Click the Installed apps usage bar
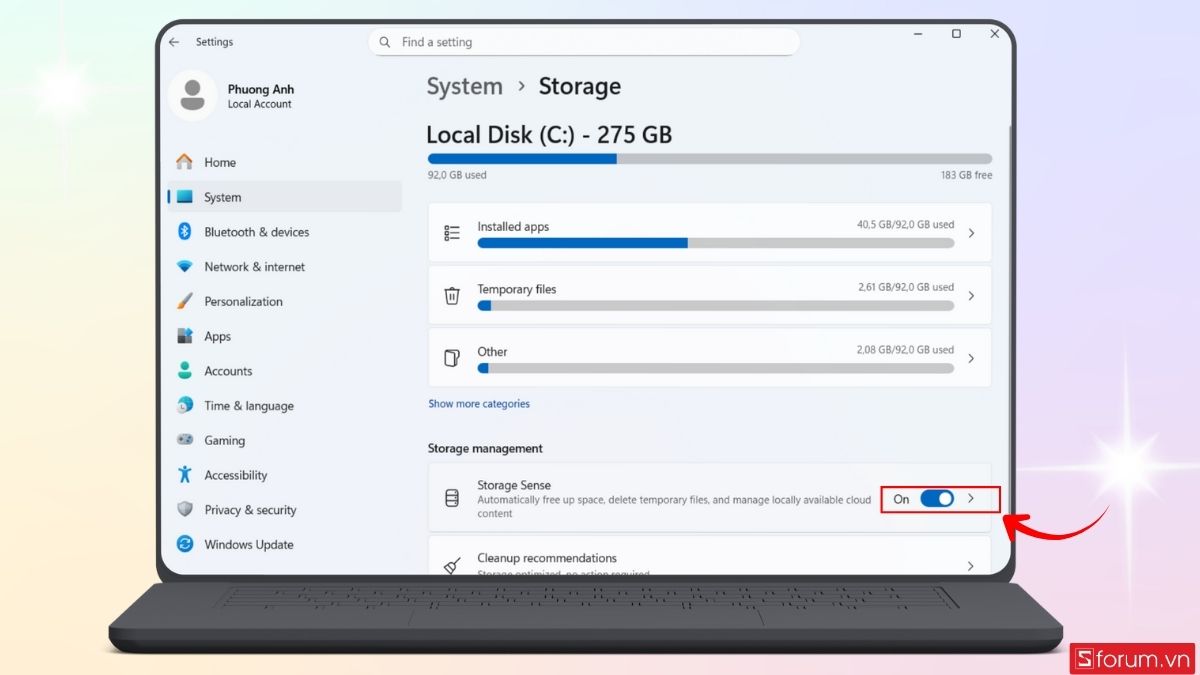 [x=716, y=243]
